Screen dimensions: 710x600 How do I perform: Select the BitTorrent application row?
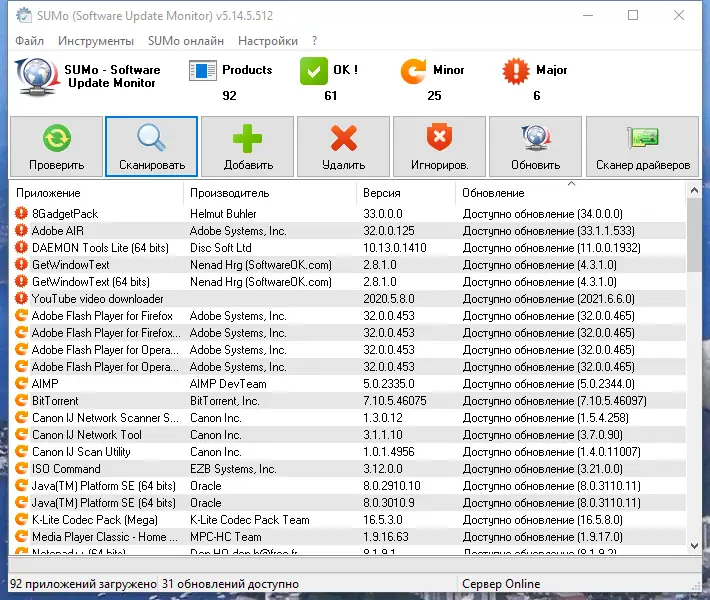click(55, 400)
